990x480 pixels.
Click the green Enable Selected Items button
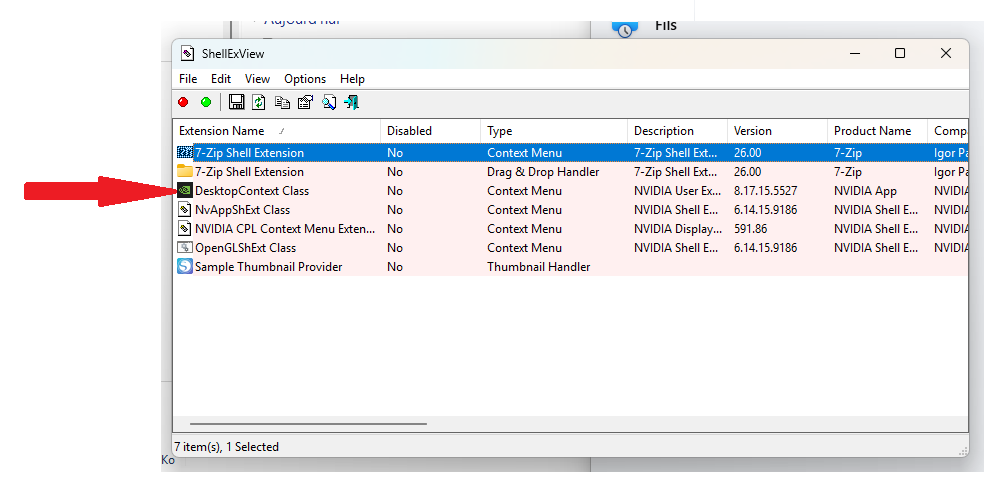tap(206, 102)
